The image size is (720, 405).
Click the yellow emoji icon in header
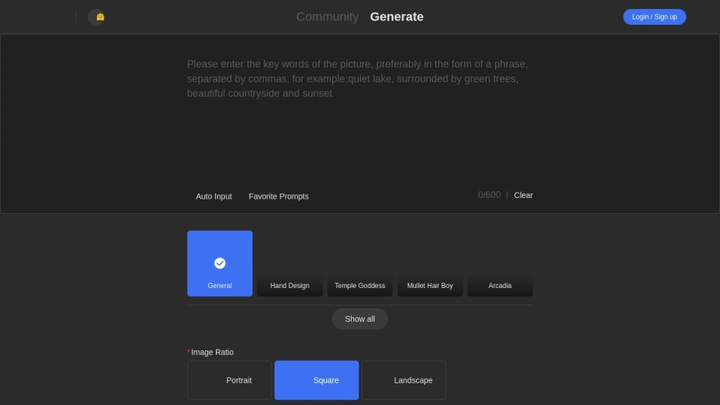(100, 17)
